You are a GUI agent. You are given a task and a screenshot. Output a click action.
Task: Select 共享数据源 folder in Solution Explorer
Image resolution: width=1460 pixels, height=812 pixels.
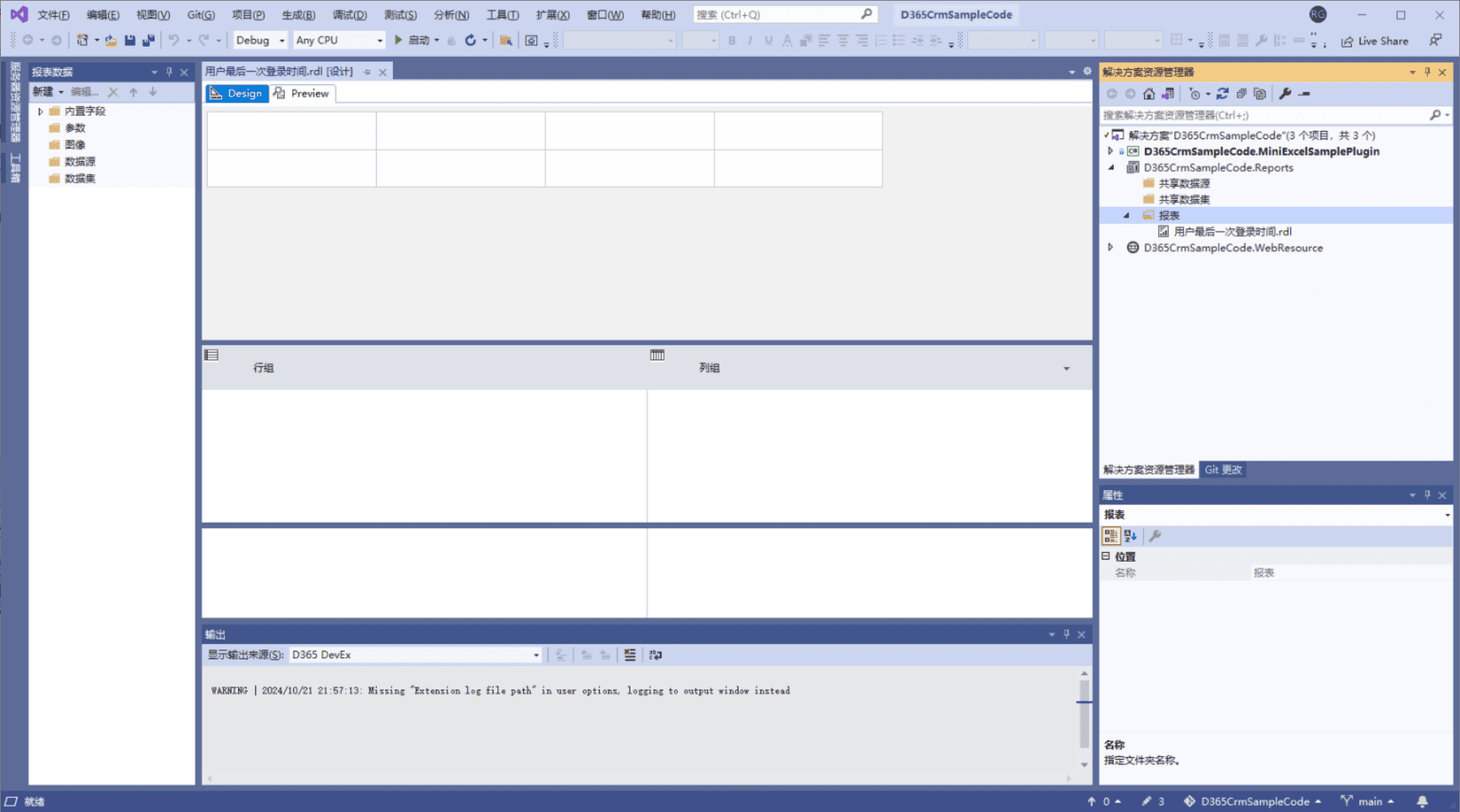pyautogui.click(x=1184, y=184)
